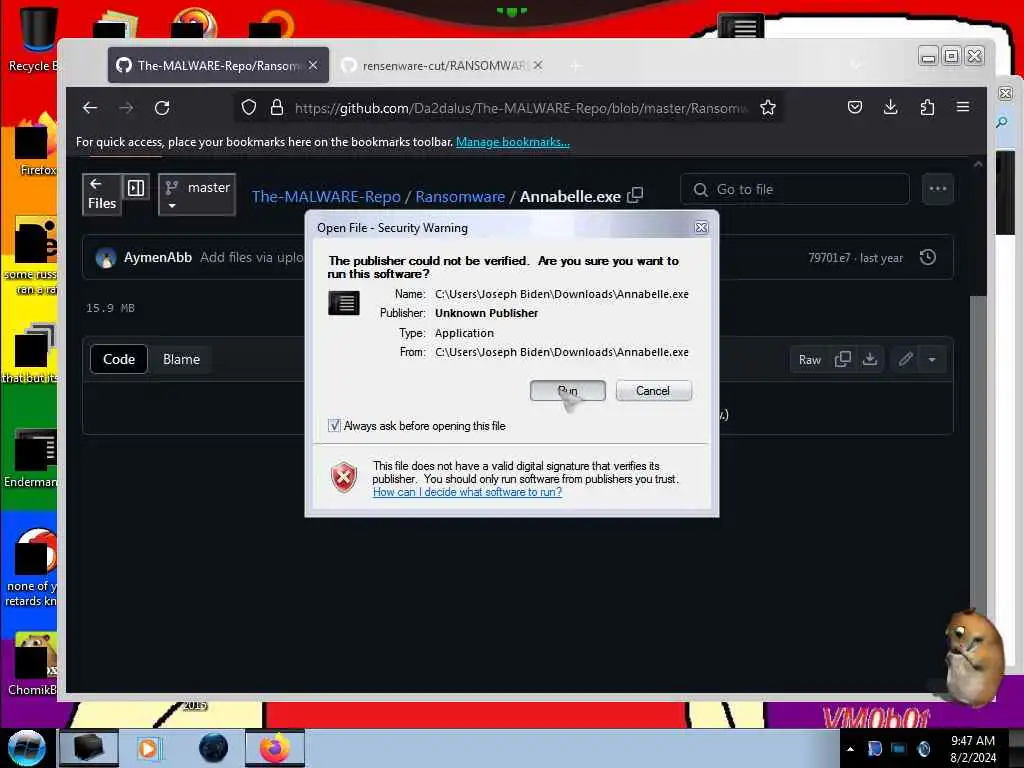Uncheck Always ask before opening this file
This screenshot has width=1024, height=768.
pyautogui.click(x=334, y=426)
